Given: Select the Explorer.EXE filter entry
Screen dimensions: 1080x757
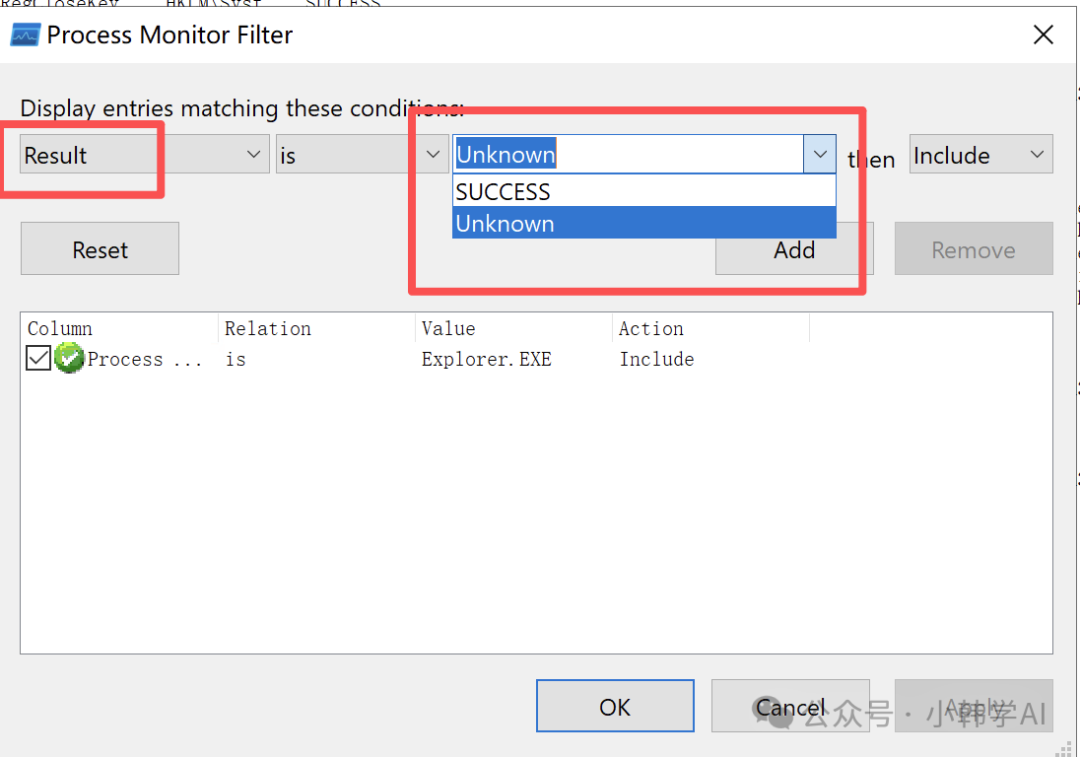Looking at the screenshot, I should [x=486, y=359].
